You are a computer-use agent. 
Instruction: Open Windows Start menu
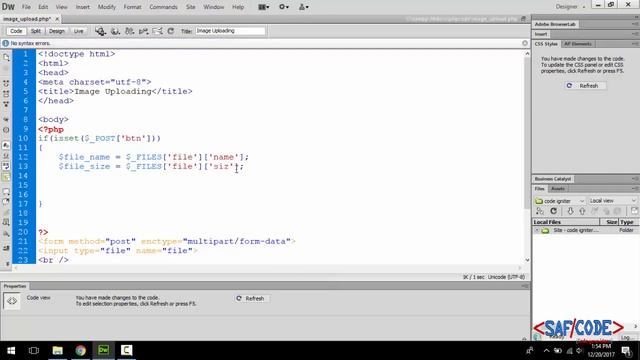click(11, 351)
